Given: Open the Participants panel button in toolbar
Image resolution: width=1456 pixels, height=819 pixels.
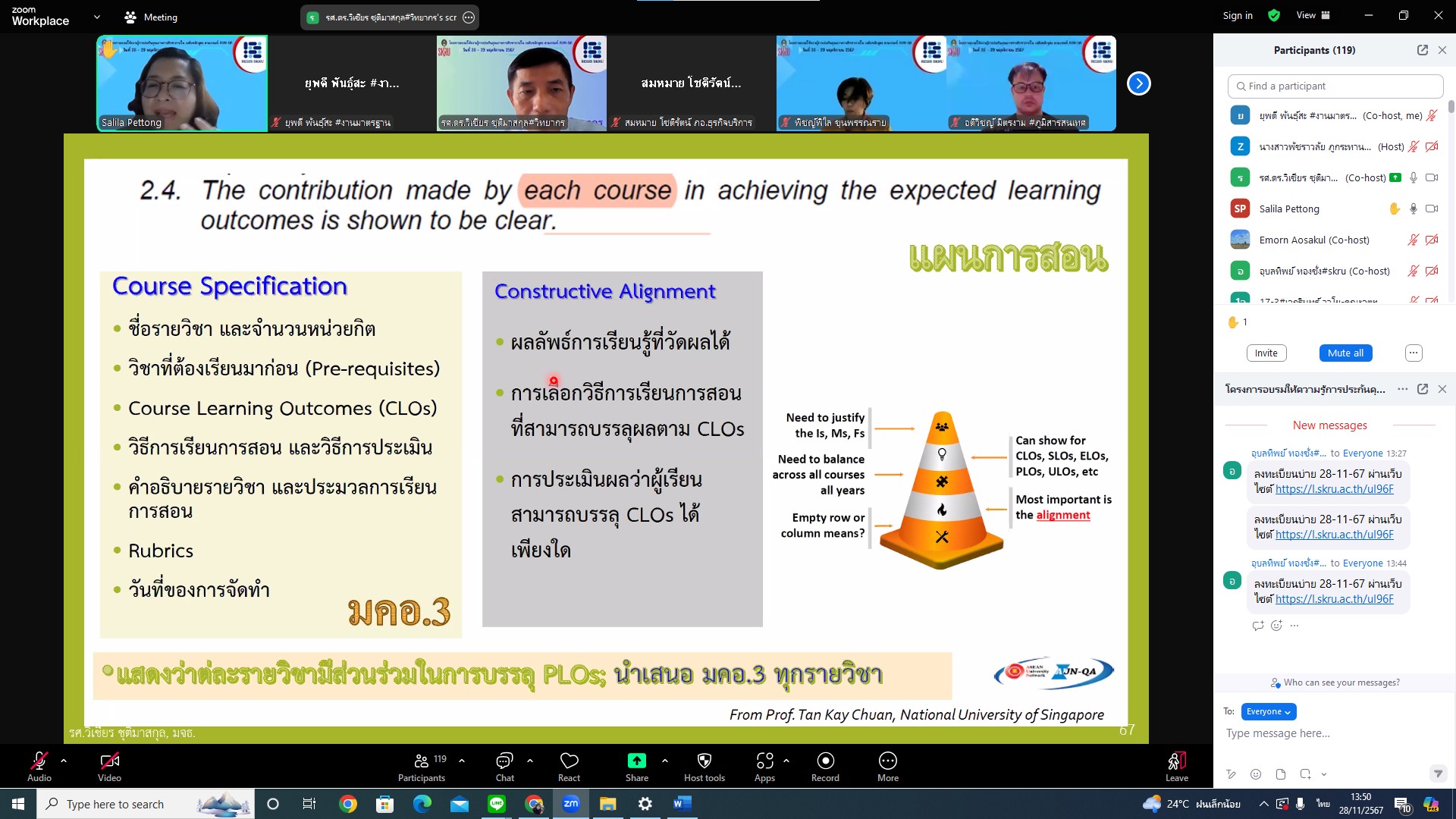Looking at the screenshot, I should [422, 766].
